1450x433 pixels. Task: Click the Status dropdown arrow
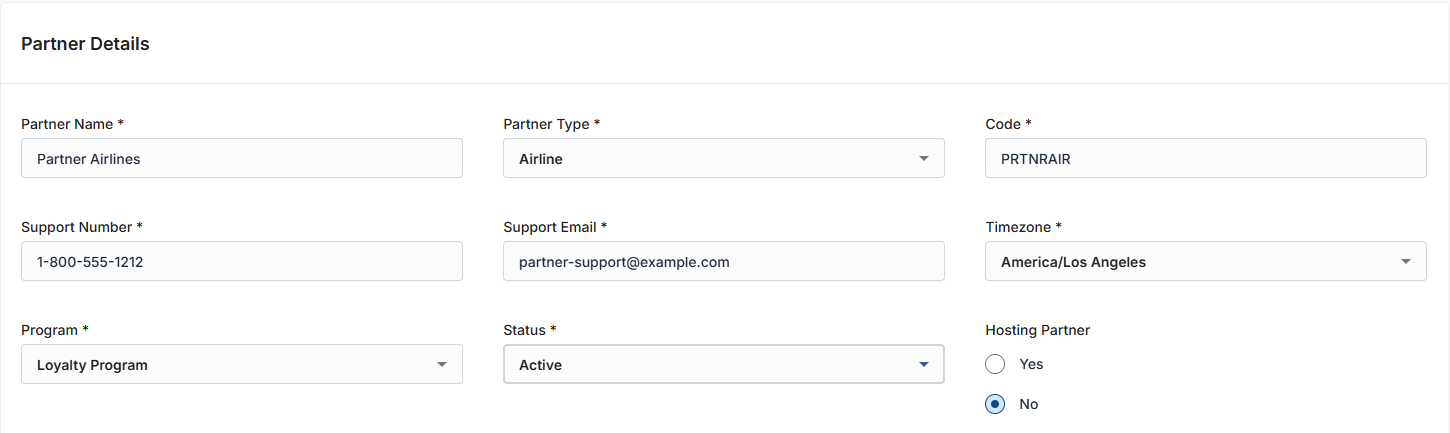[924, 365]
